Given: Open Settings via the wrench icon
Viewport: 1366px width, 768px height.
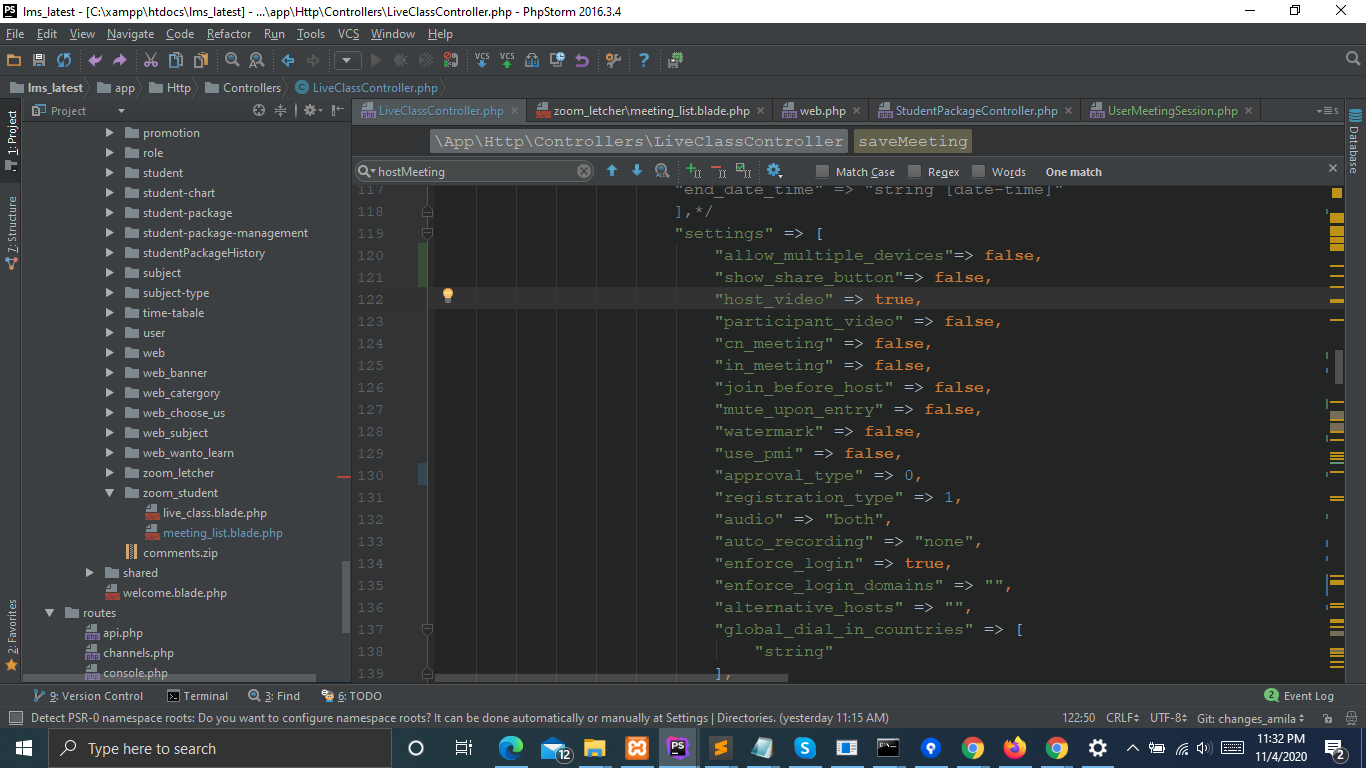Looking at the screenshot, I should (613, 61).
